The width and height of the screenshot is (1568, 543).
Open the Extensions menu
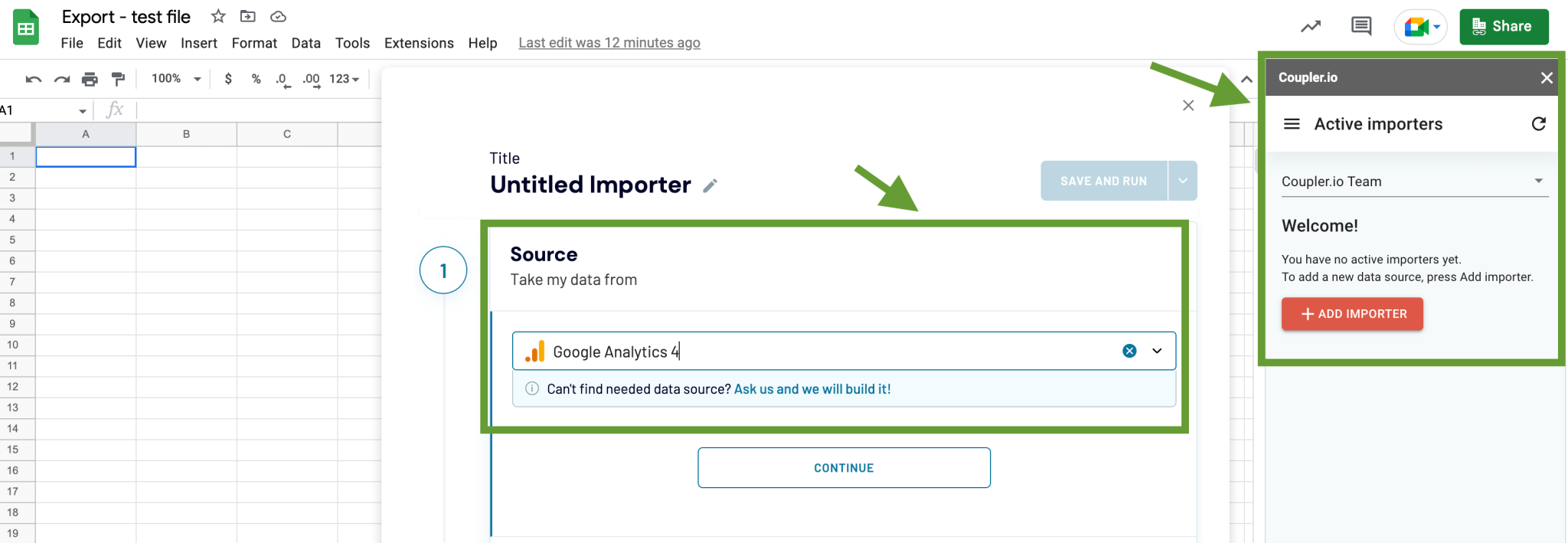click(418, 43)
